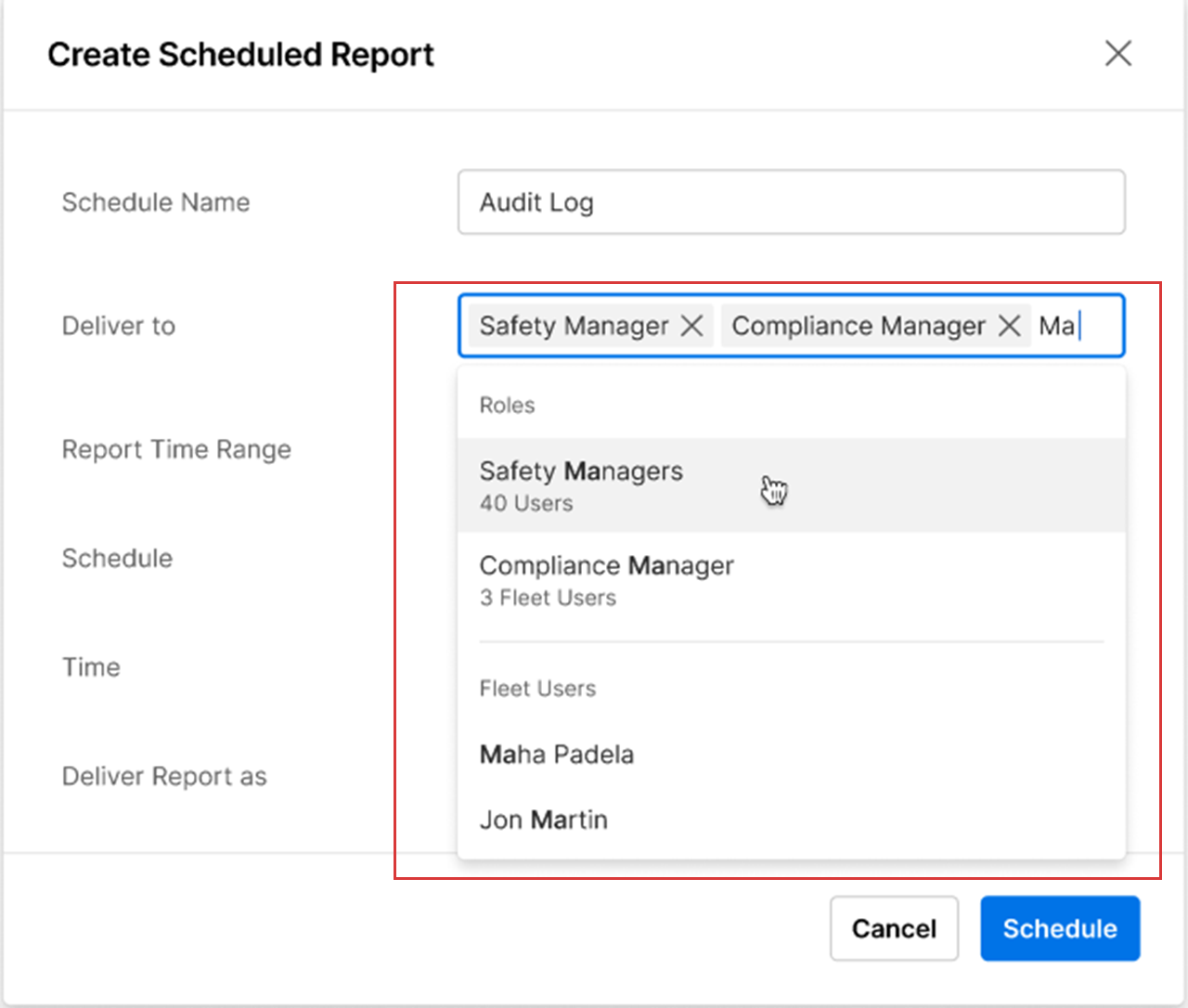Viewport: 1188px width, 1008px height.
Task: Click the Report Time Range label
Action: [176, 449]
